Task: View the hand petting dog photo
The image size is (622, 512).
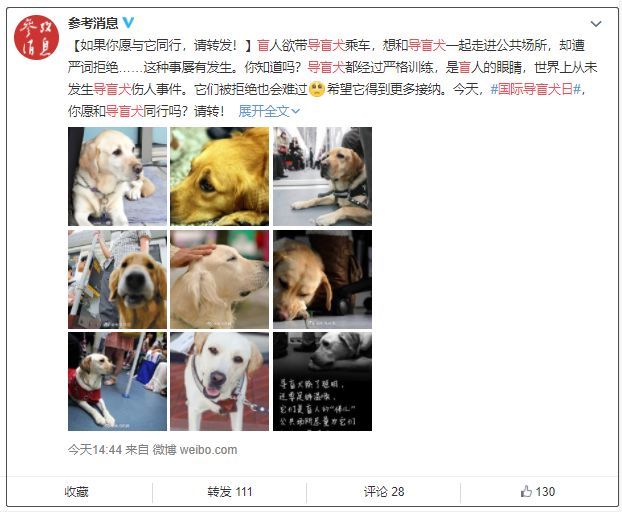Action: [219, 279]
